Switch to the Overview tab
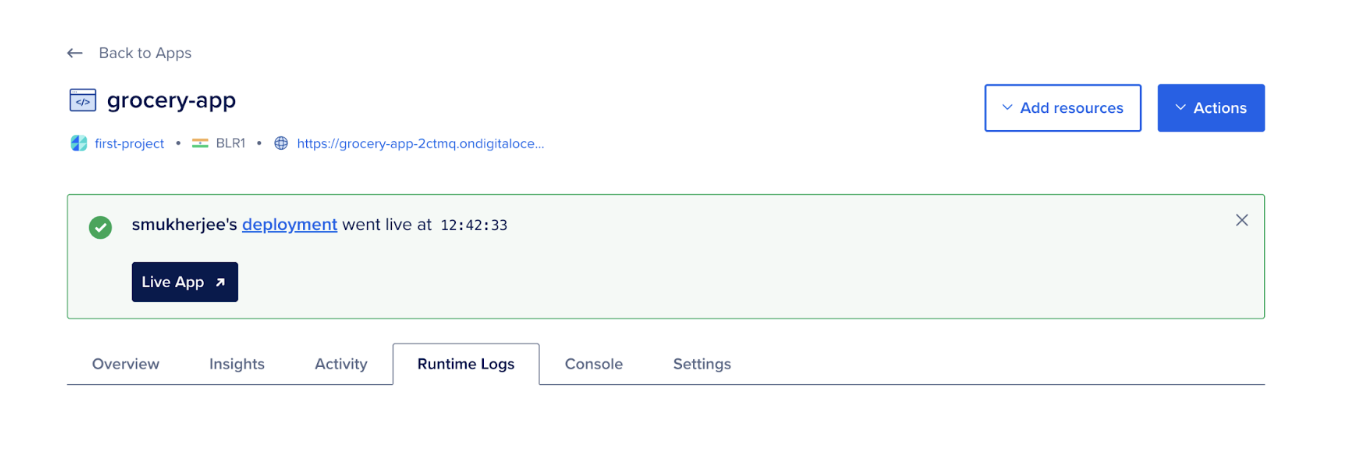This screenshot has width=1358, height=456. 126,364
